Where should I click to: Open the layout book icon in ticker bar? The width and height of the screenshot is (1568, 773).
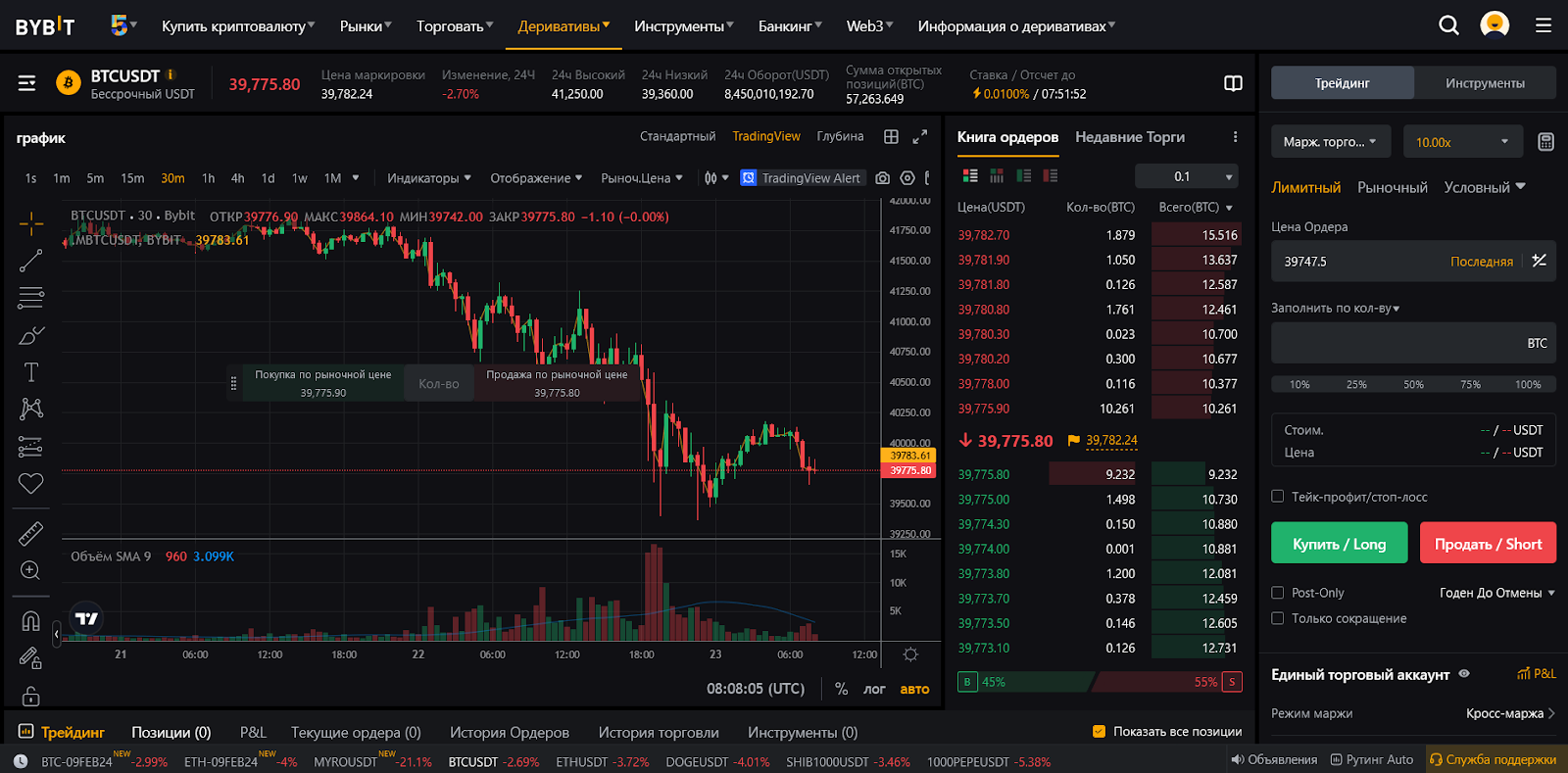point(1234,83)
